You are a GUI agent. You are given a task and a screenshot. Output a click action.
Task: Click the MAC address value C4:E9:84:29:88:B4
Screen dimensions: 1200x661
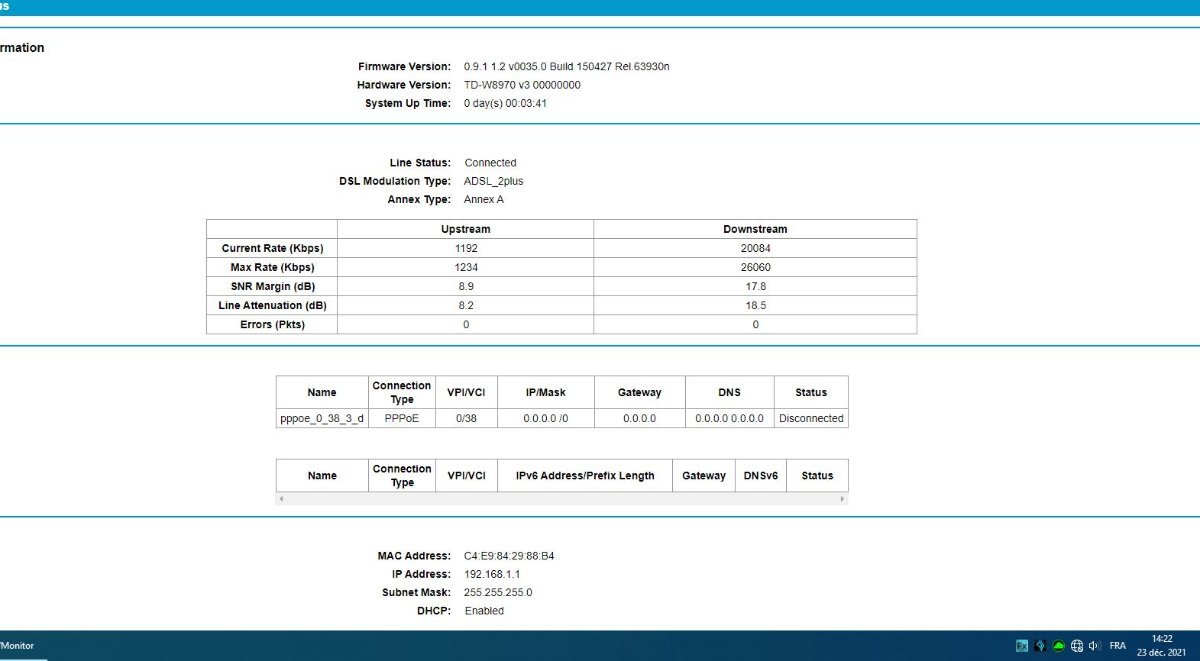[523, 556]
